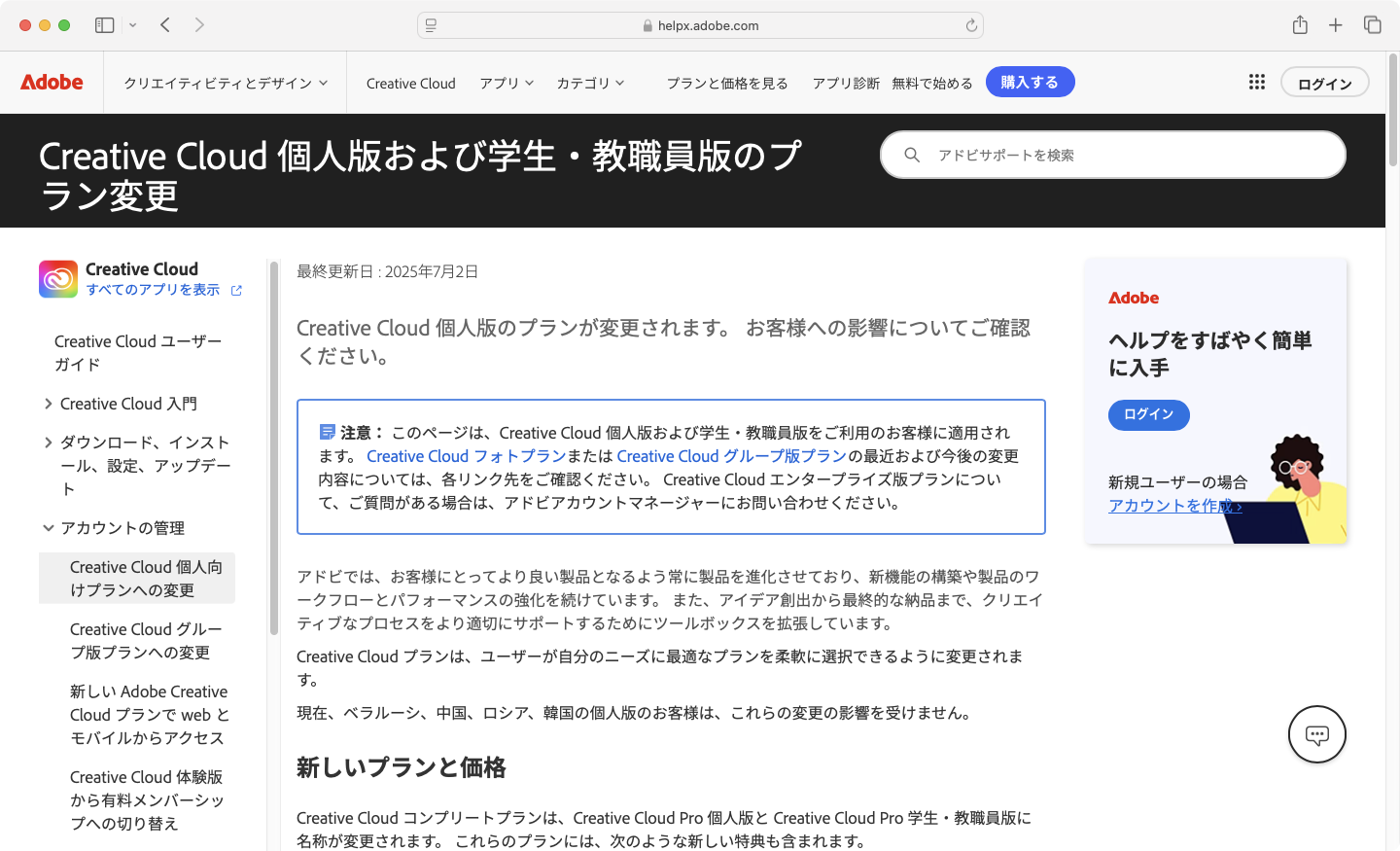Open プランと価格を見る in the navigation
The height and width of the screenshot is (851, 1400).
(x=727, y=83)
